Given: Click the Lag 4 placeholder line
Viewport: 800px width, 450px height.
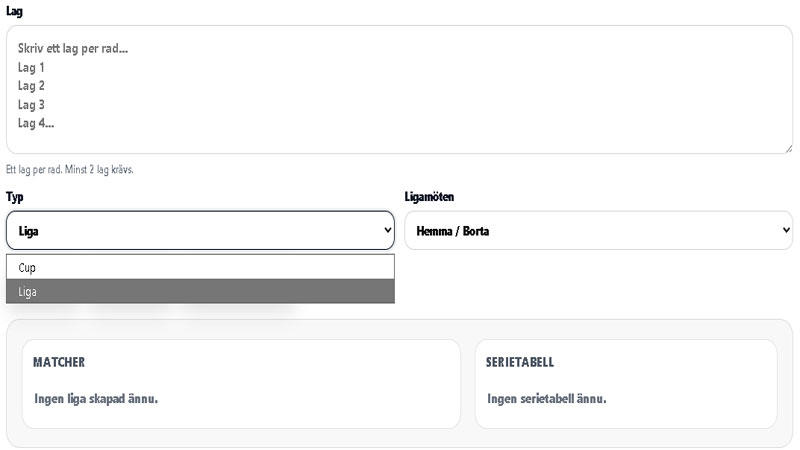Looking at the screenshot, I should (x=36, y=123).
